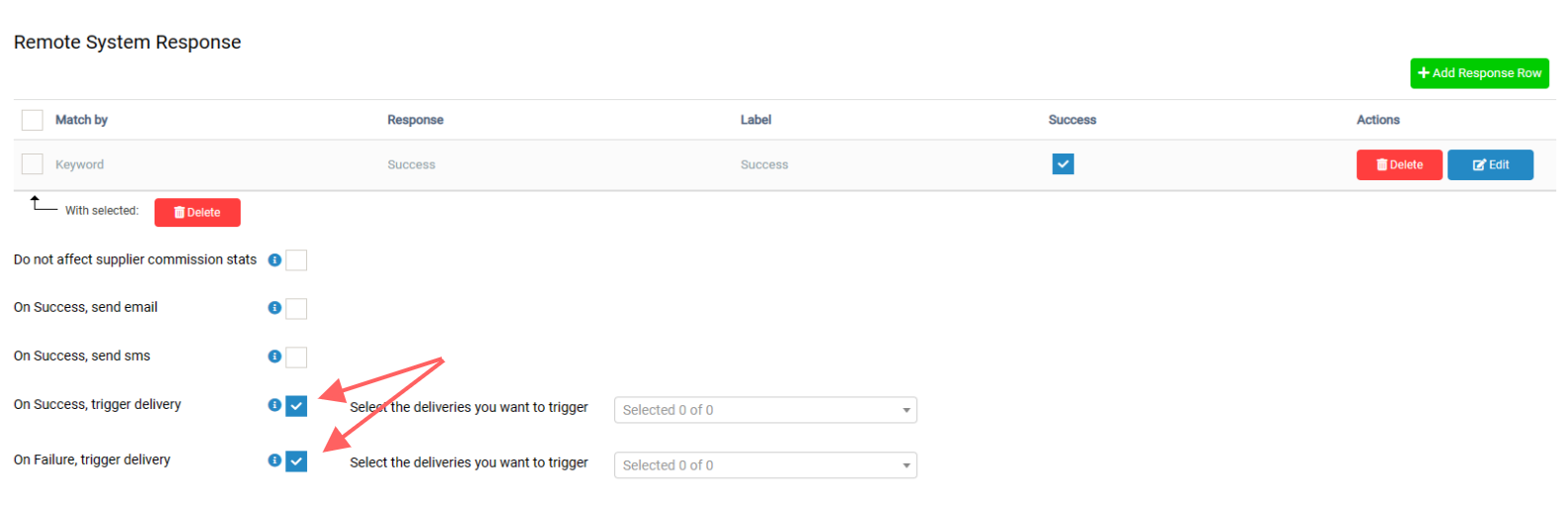
Task: Click info icon for On Success trigger delivery
Action: click(x=274, y=405)
